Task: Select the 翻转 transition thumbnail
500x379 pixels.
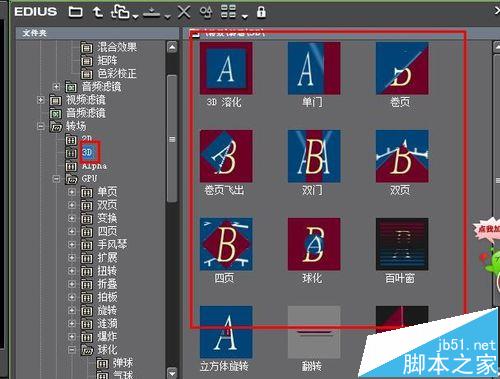Action: (314, 332)
